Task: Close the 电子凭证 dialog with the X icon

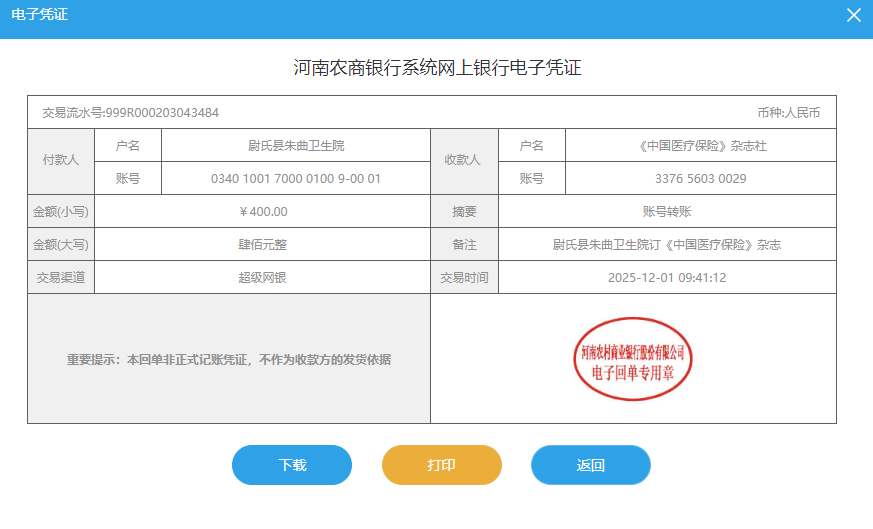Action: pyautogui.click(x=853, y=15)
